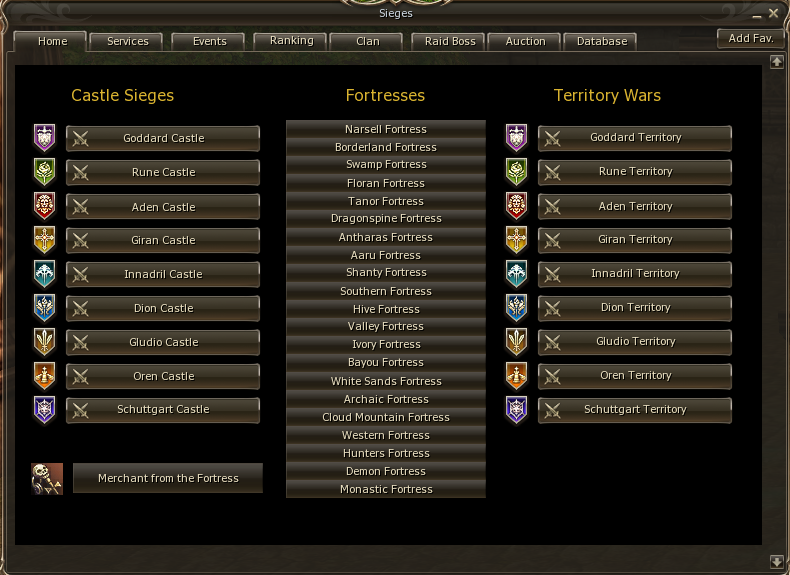Open White Sands Fortress entry
This screenshot has height=575, width=790.
point(386,381)
